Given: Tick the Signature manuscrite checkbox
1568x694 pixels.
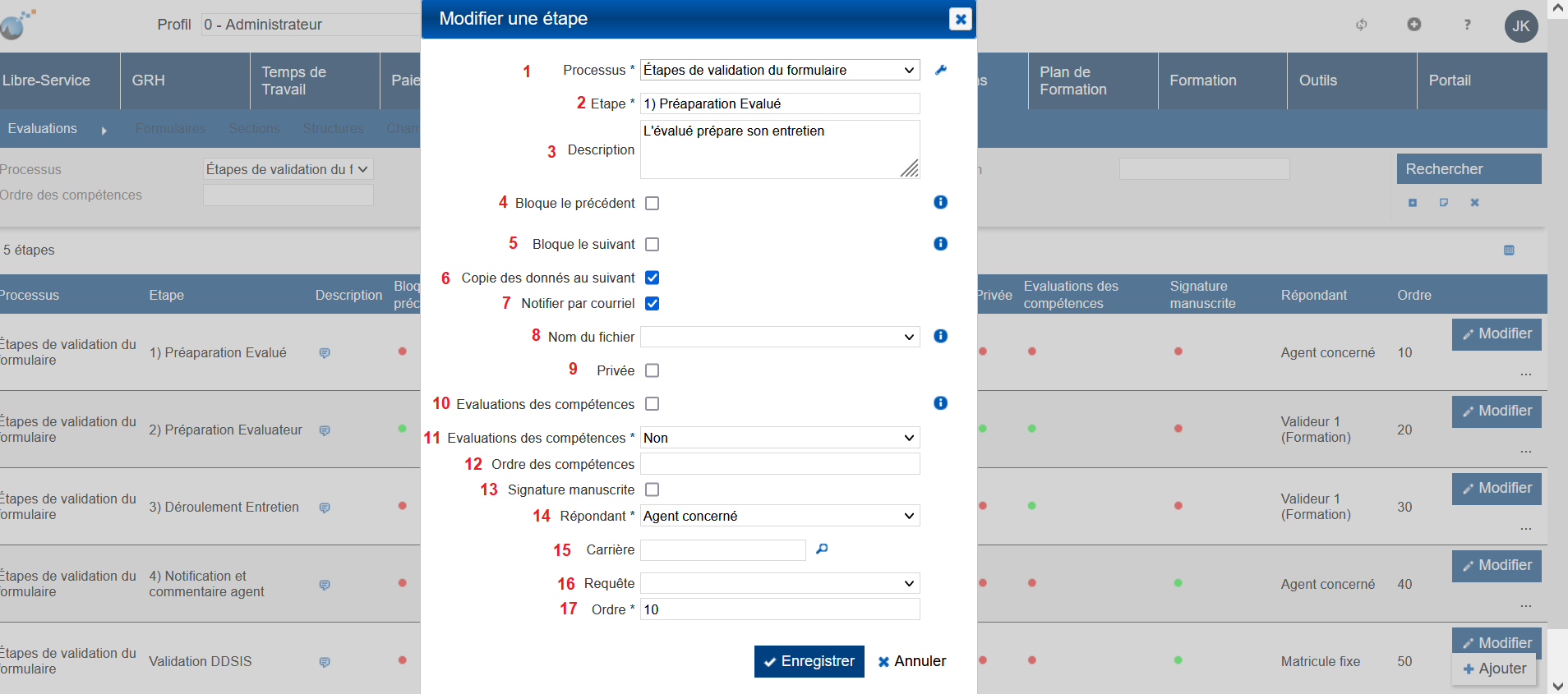Looking at the screenshot, I should click(x=653, y=490).
